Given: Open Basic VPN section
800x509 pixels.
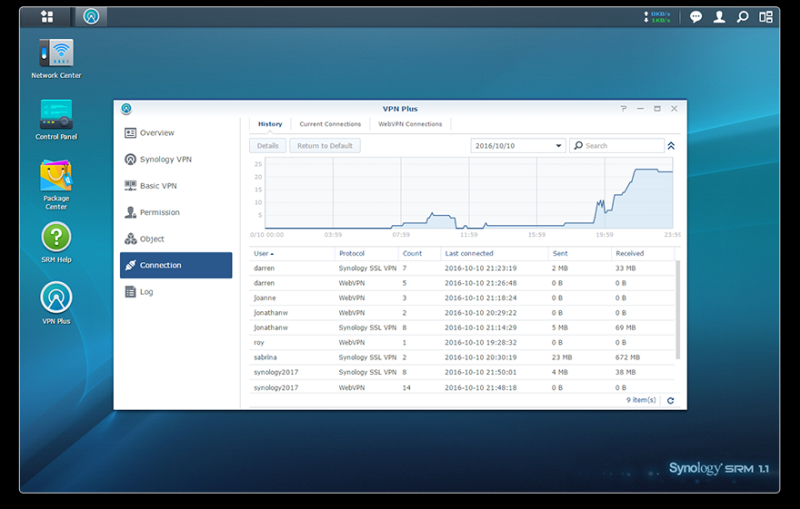Looking at the screenshot, I should click(177, 186).
